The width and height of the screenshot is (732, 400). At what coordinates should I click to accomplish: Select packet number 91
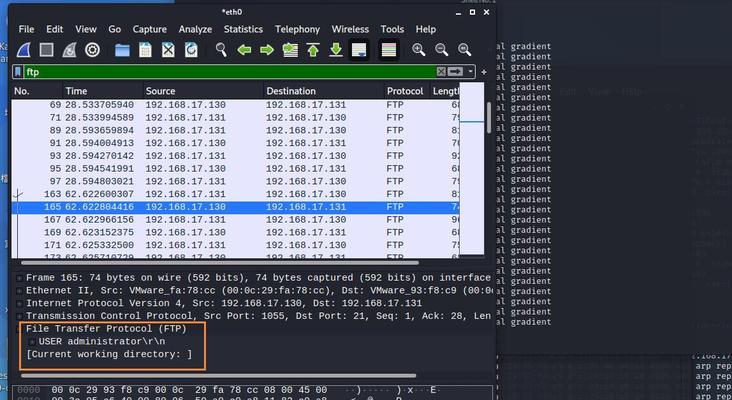[x=235, y=143]
